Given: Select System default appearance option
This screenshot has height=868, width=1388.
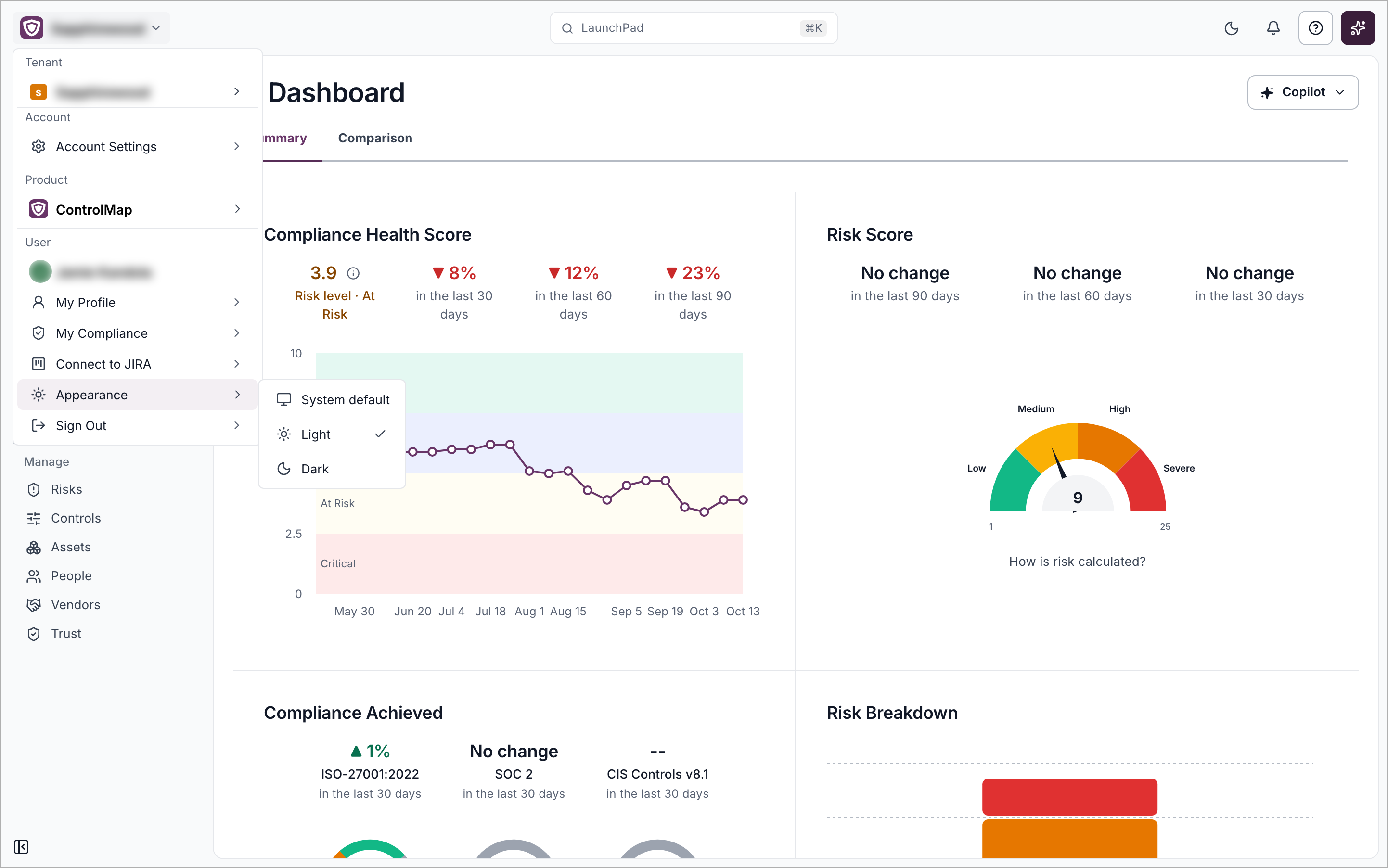Looking at the screenshot, I should 333,399.
